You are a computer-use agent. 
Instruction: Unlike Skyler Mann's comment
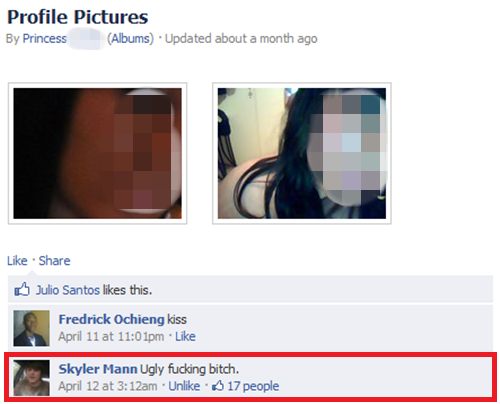(x=184, y=386)
